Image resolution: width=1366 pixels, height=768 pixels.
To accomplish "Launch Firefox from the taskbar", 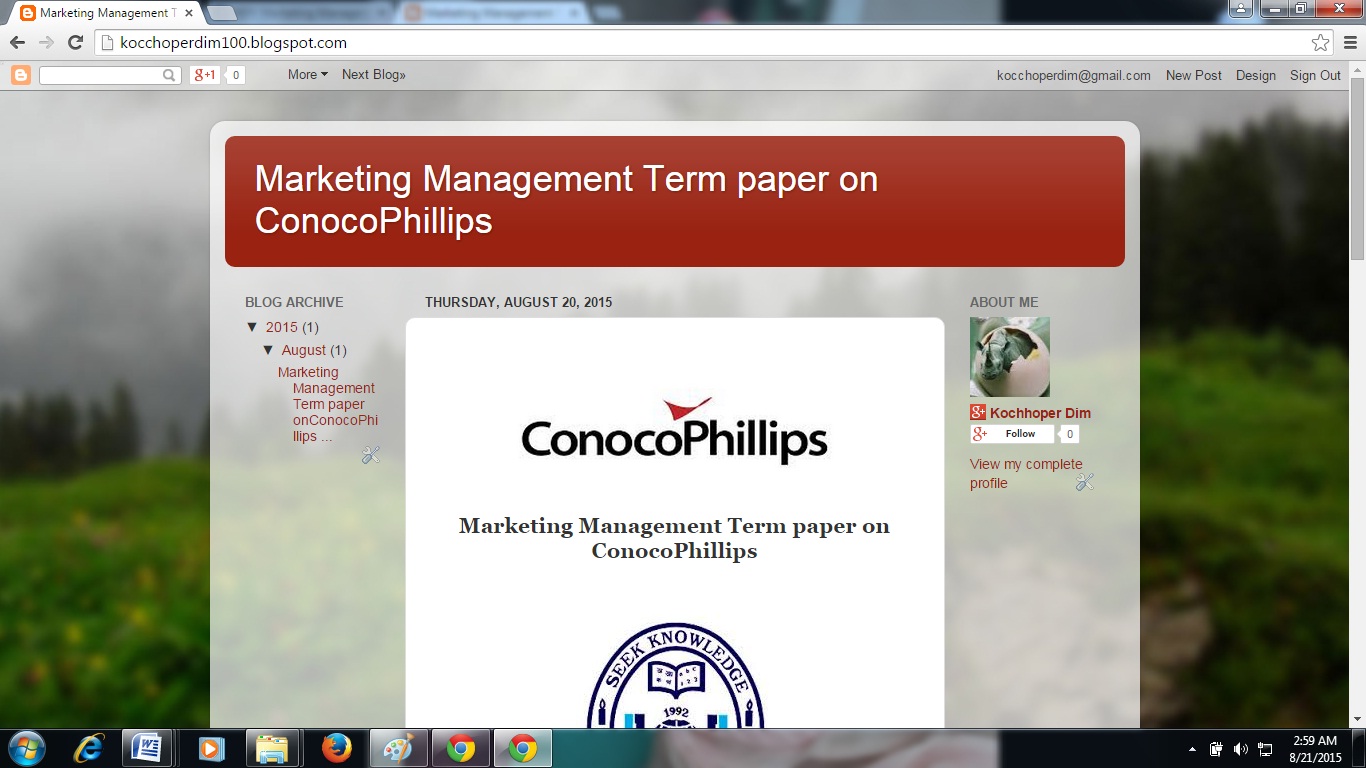I will pyautogui.click(x=337, y=748).
